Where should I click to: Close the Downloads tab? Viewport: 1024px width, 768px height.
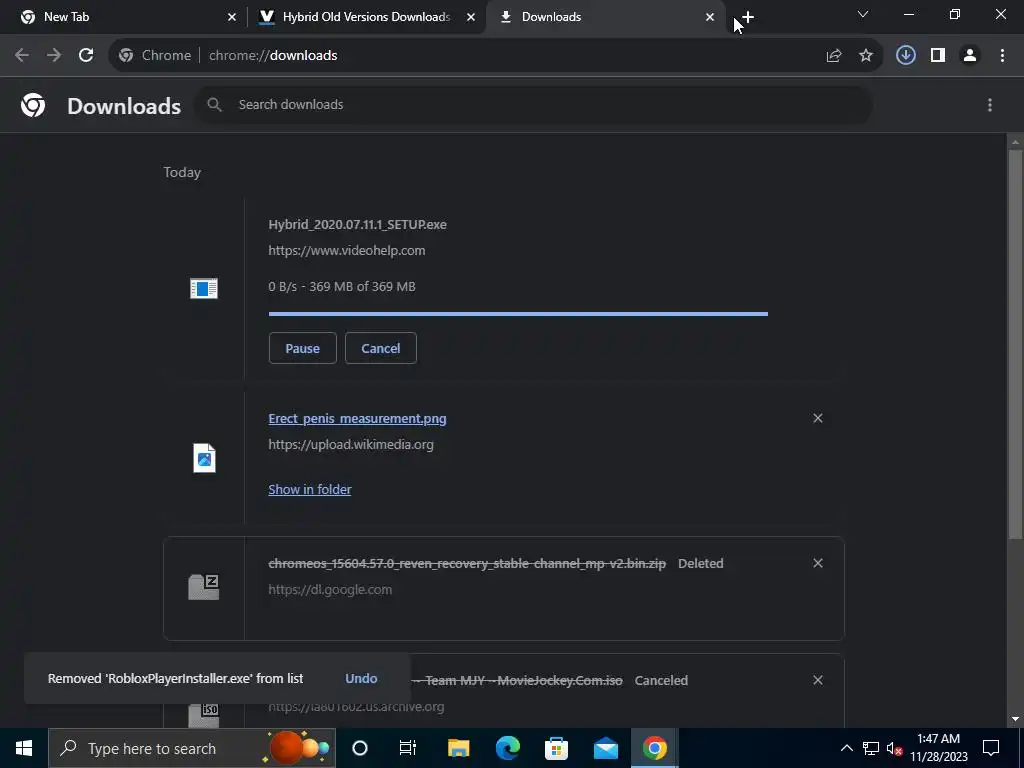(710, 17)
